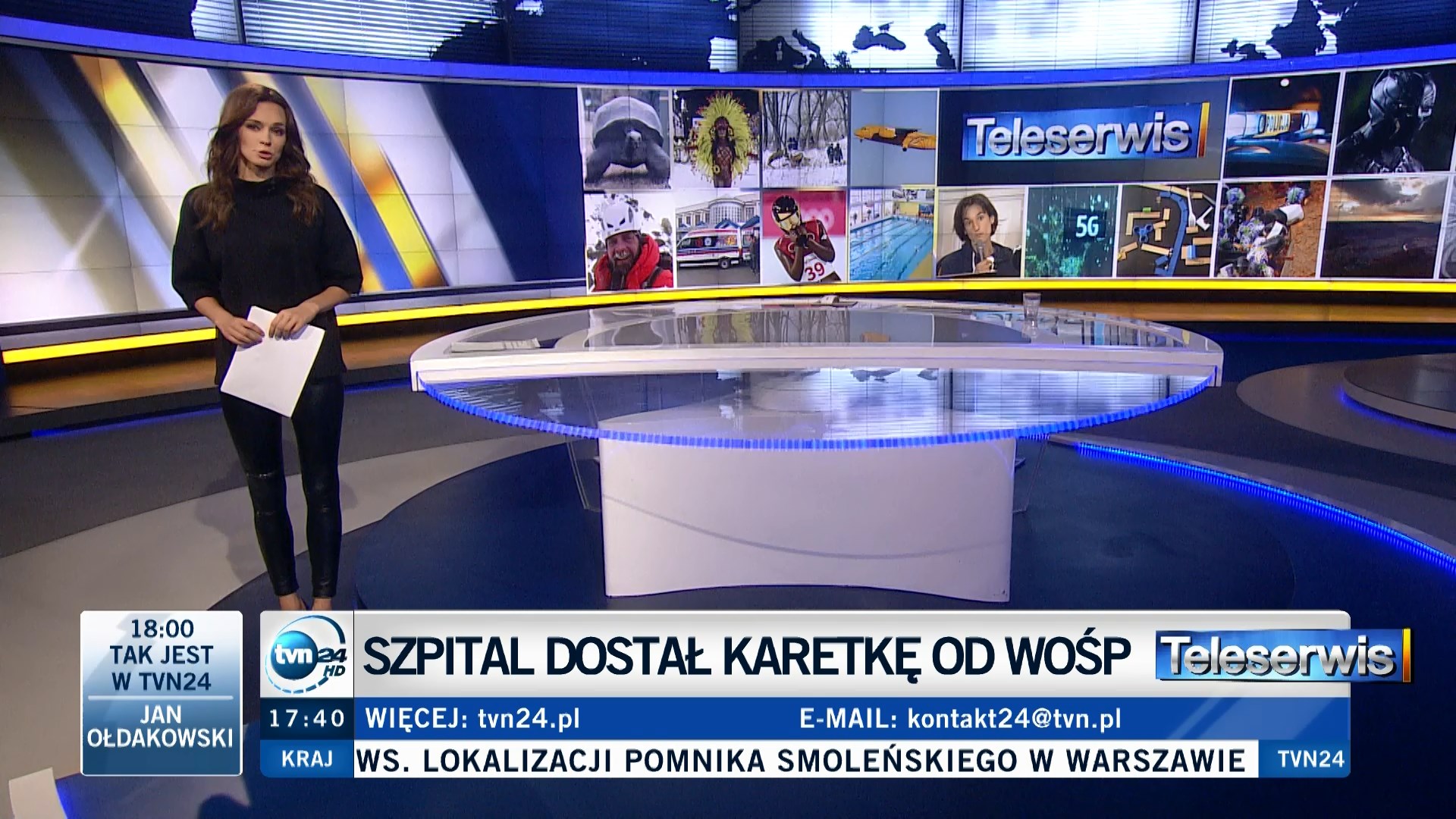Select the carnival dancer thumbnail
Screen dimensions: 1456x819
717,139
